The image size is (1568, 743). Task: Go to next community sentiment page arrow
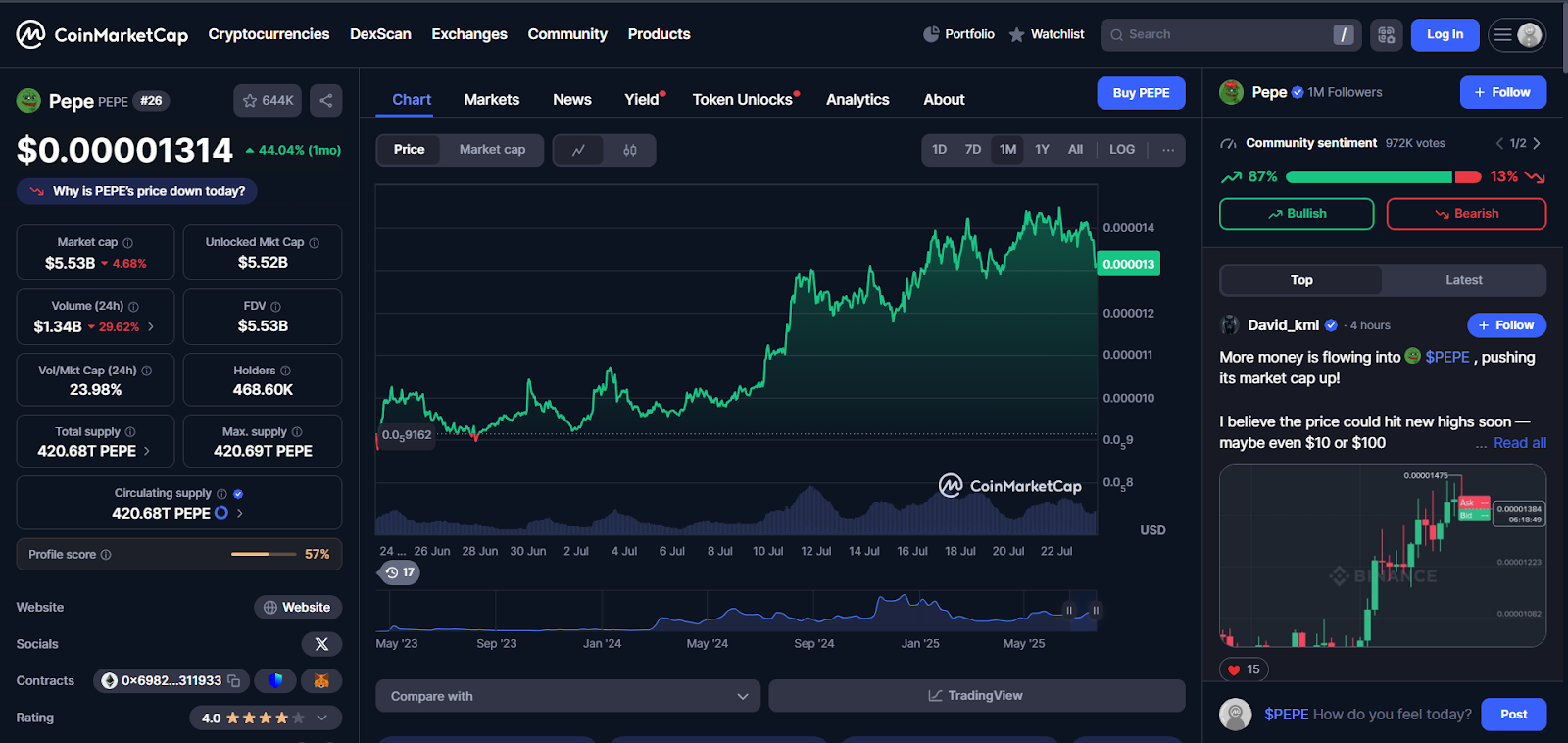pos(1537,143)
